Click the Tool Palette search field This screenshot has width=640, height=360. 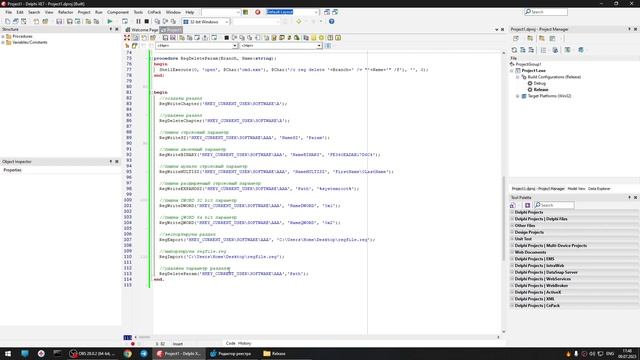click(555, 205)
